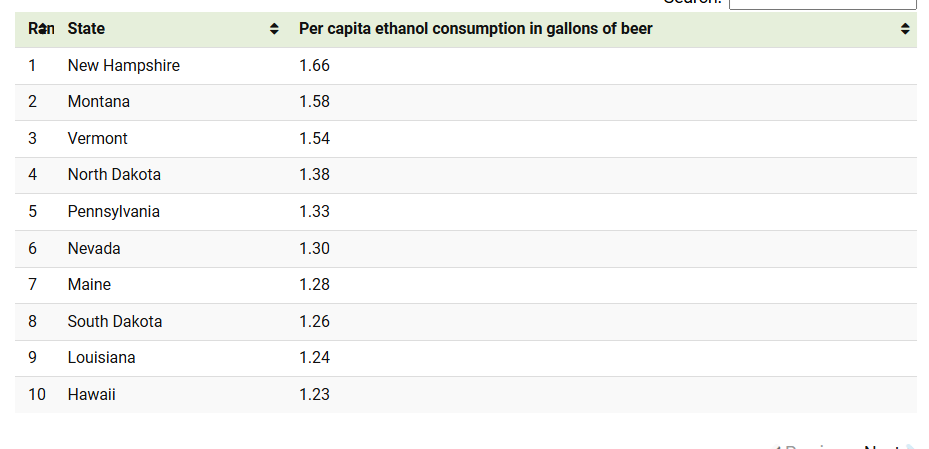The height and width of the screenshot is (449, 929).
Task: Click the Nevada row entry
Action: 94,249
